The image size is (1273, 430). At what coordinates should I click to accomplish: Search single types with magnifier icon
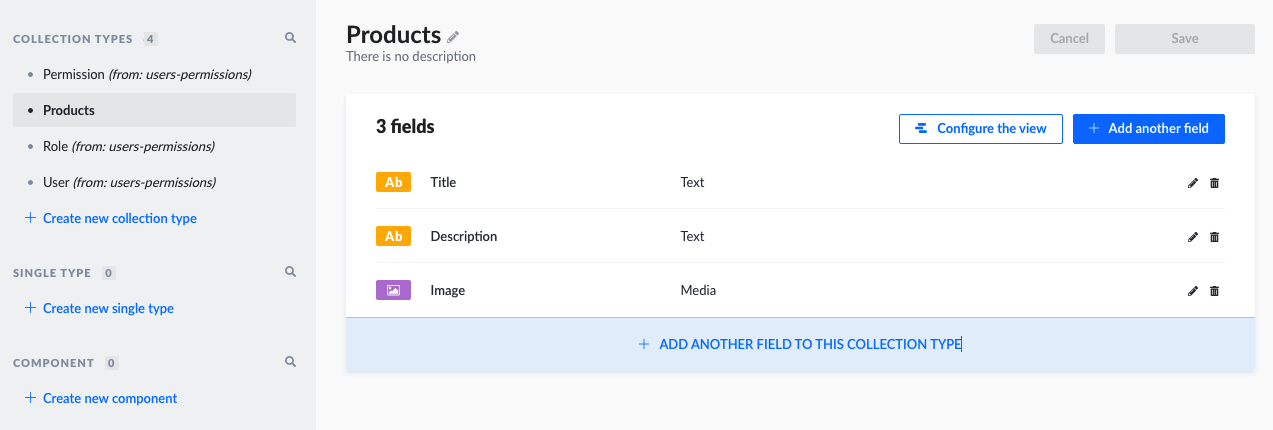coord(290,271)
